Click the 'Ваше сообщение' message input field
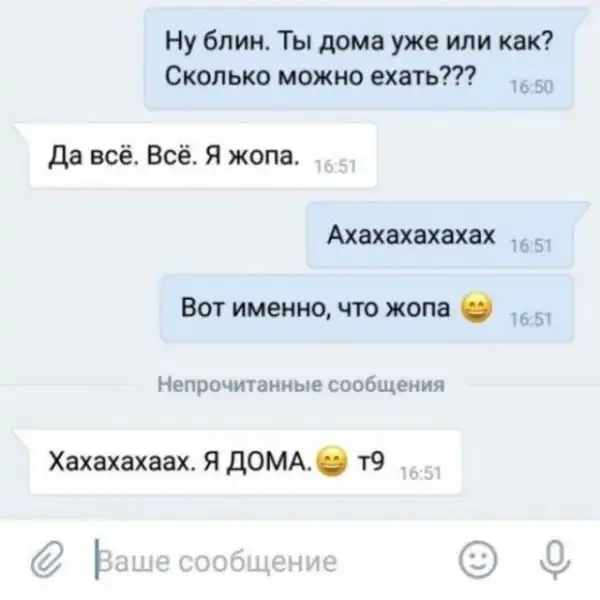Viewport: 600px width, 600px height. point(268,560)
